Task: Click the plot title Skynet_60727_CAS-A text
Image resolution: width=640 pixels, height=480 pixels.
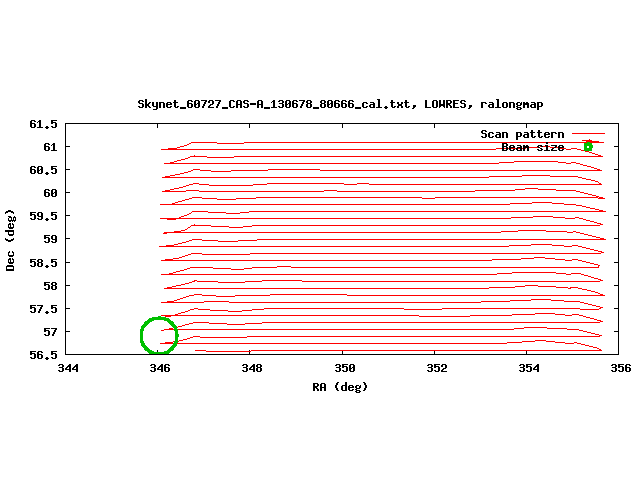Action: pos(340,104)
